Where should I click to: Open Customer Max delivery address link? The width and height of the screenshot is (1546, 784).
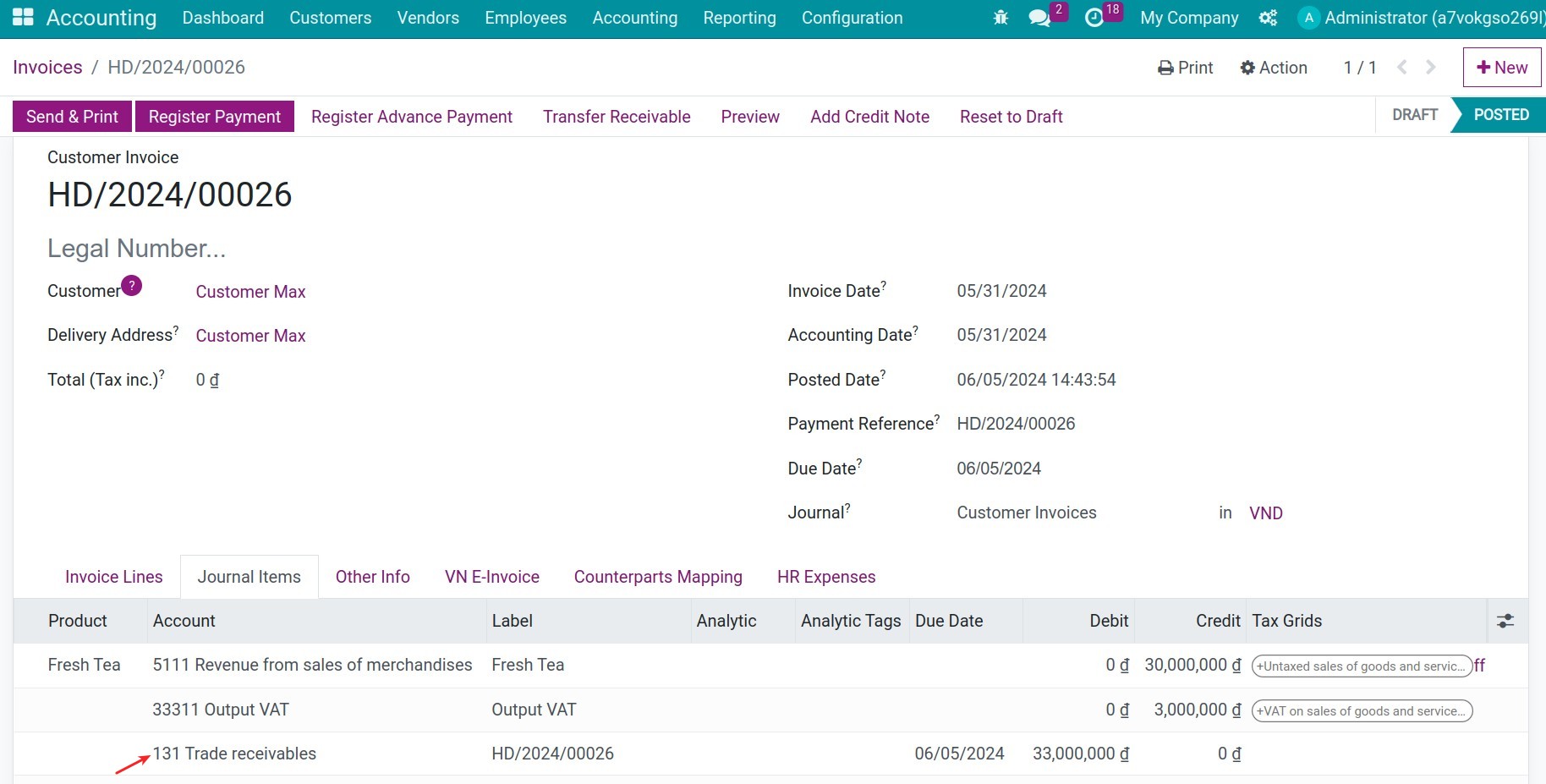(x=251, y=336)
